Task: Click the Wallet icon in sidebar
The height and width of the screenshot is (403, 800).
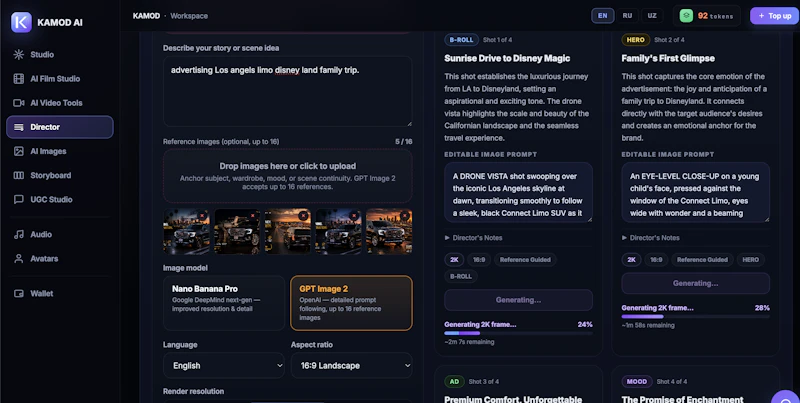Action: pos(19,293)
